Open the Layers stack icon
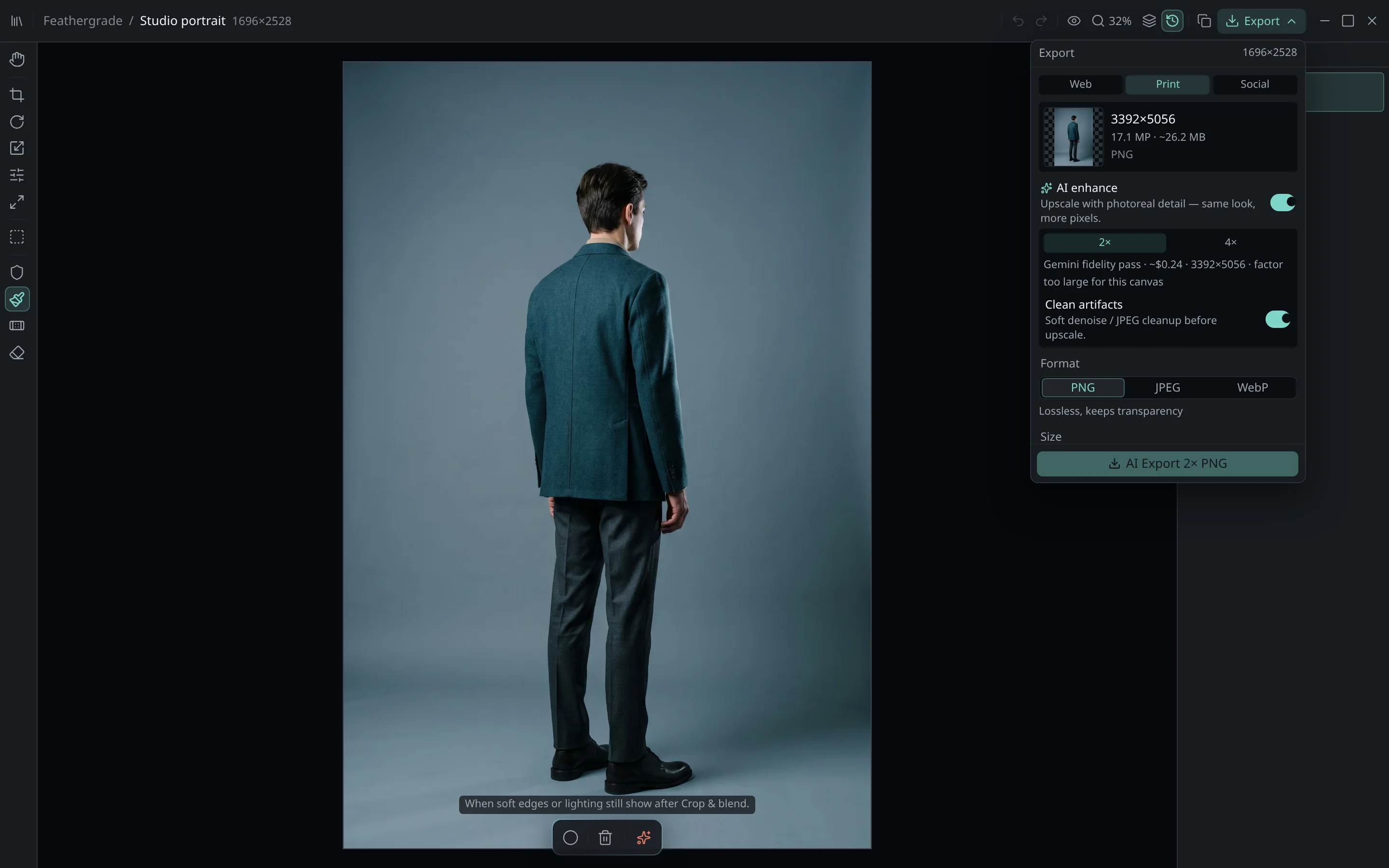Screen dimensions: 1389x868 click(x=1149, y=21)
